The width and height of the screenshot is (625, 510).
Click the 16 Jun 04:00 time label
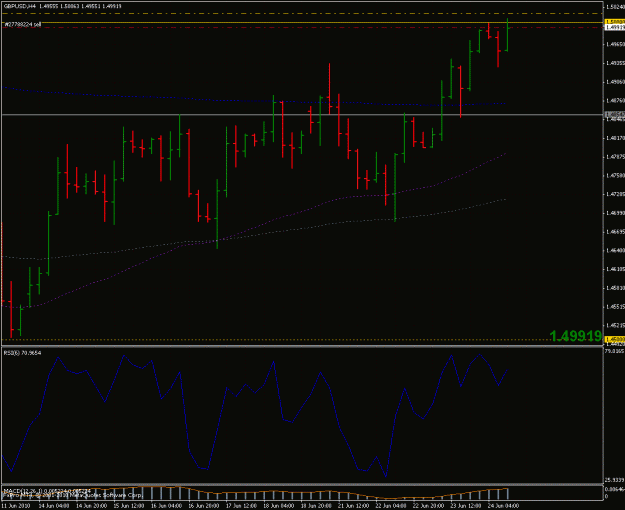click(x=166, y=506)
